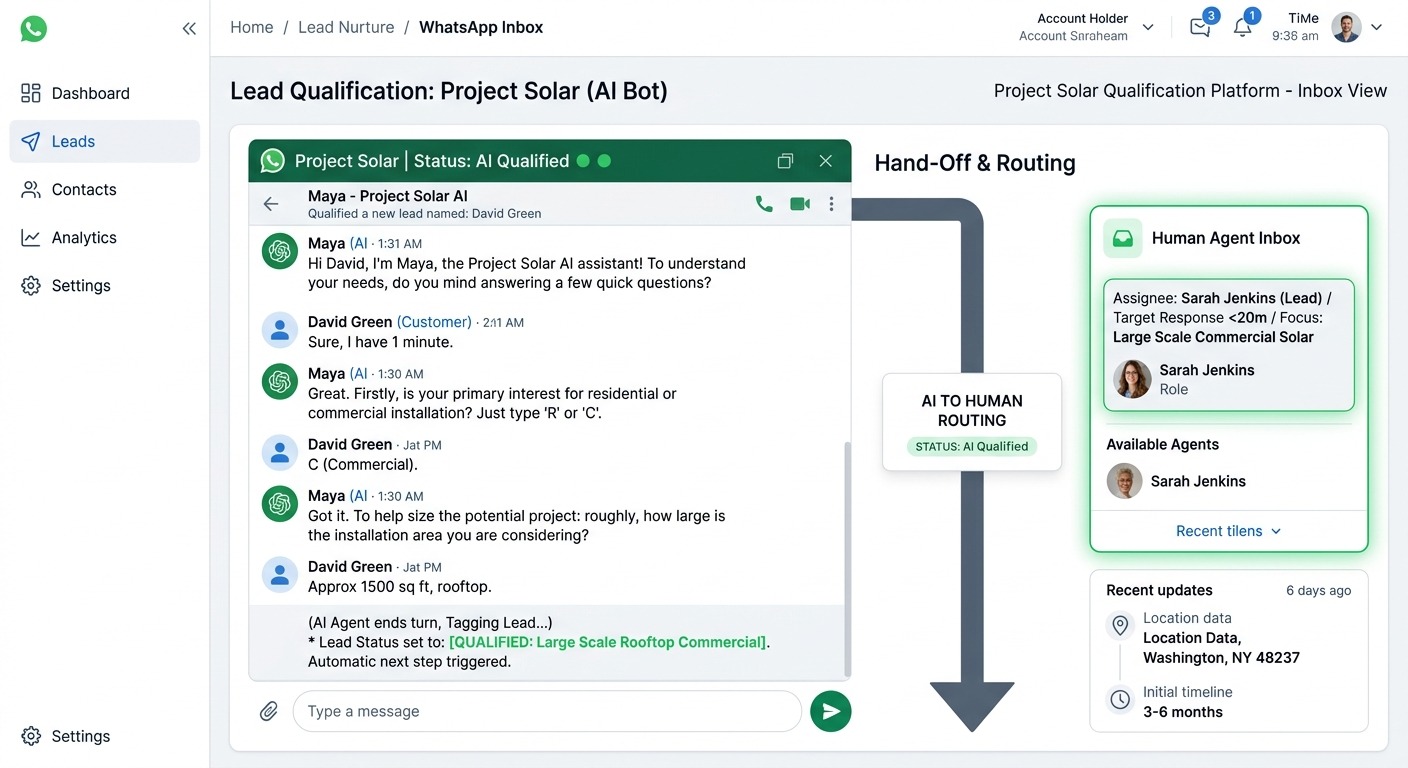Image resolution: width=1408 pixels, height=768 pixels.
Task: Click 'Washington, NY 48237' text
Action: pos(1221,658)
